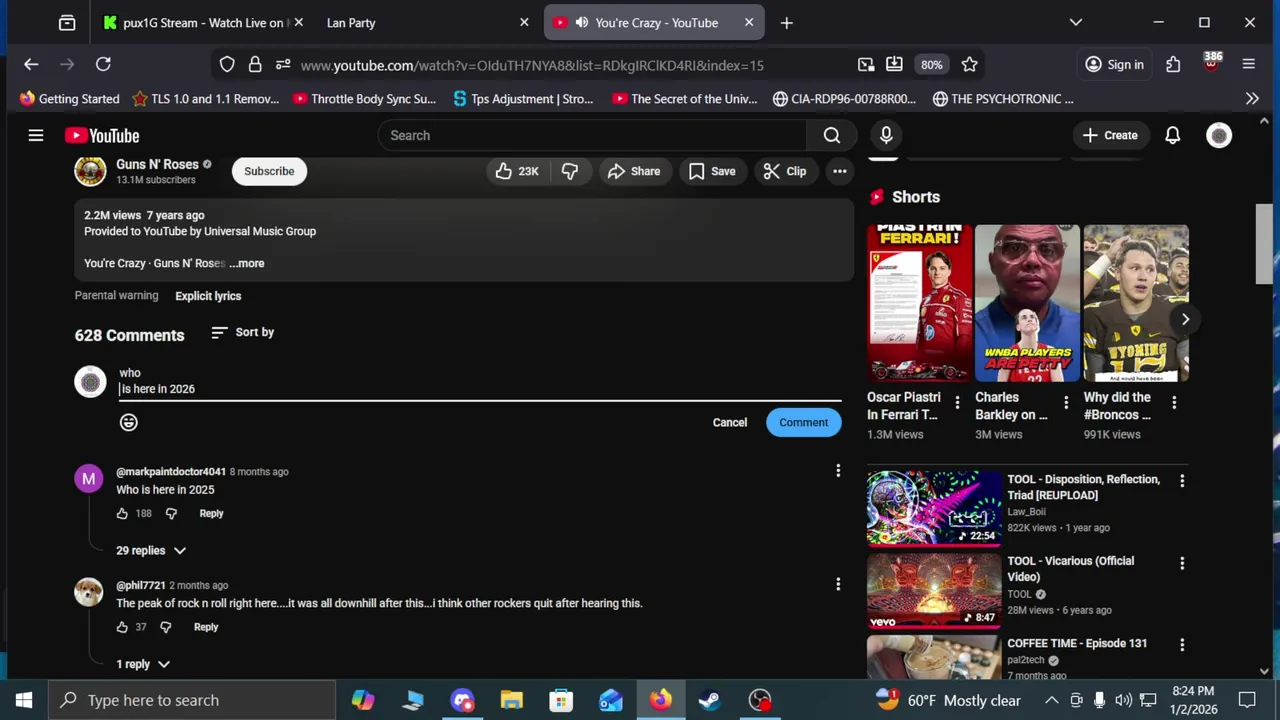Mute You're Crazy tab audio icon
The width and height of the screenshot is (1280, 720).
click(x=581, y=22)
